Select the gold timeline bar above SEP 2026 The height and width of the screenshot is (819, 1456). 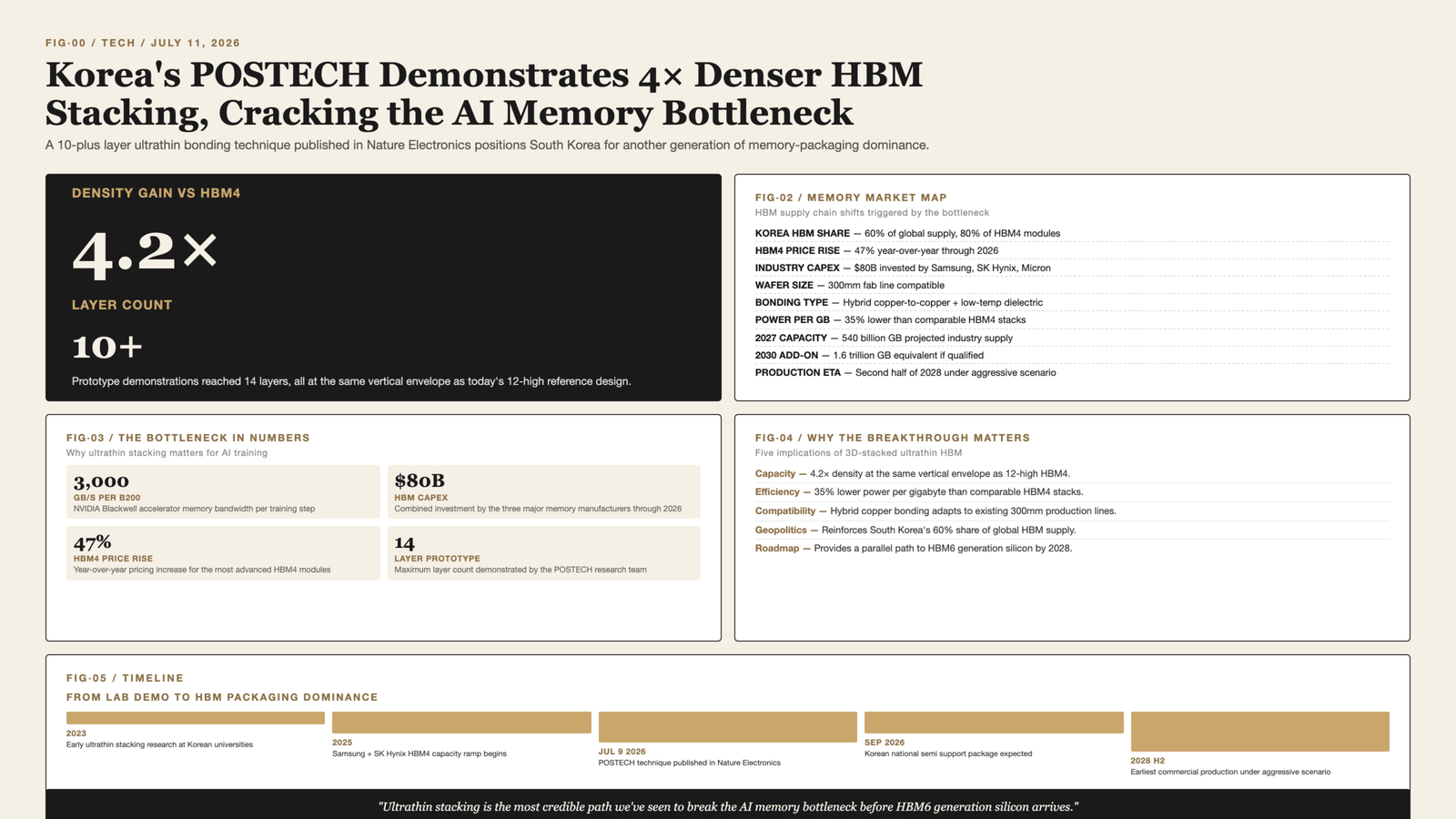tap(994, 723)
